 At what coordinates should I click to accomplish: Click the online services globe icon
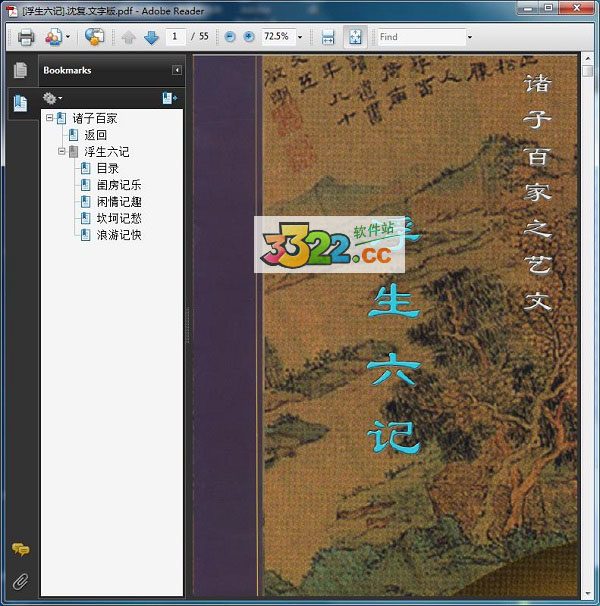pos(95,37)
